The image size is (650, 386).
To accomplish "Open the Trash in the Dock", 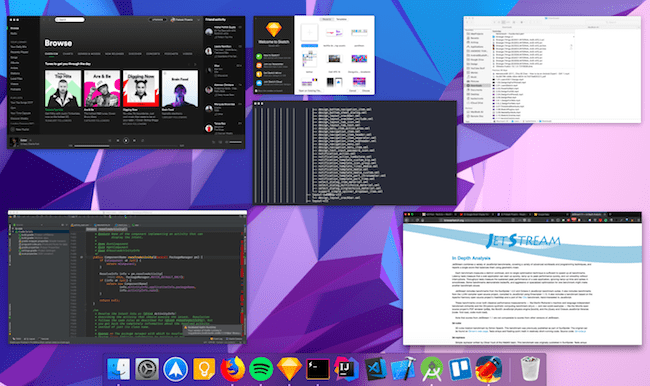I will point(530,369).
